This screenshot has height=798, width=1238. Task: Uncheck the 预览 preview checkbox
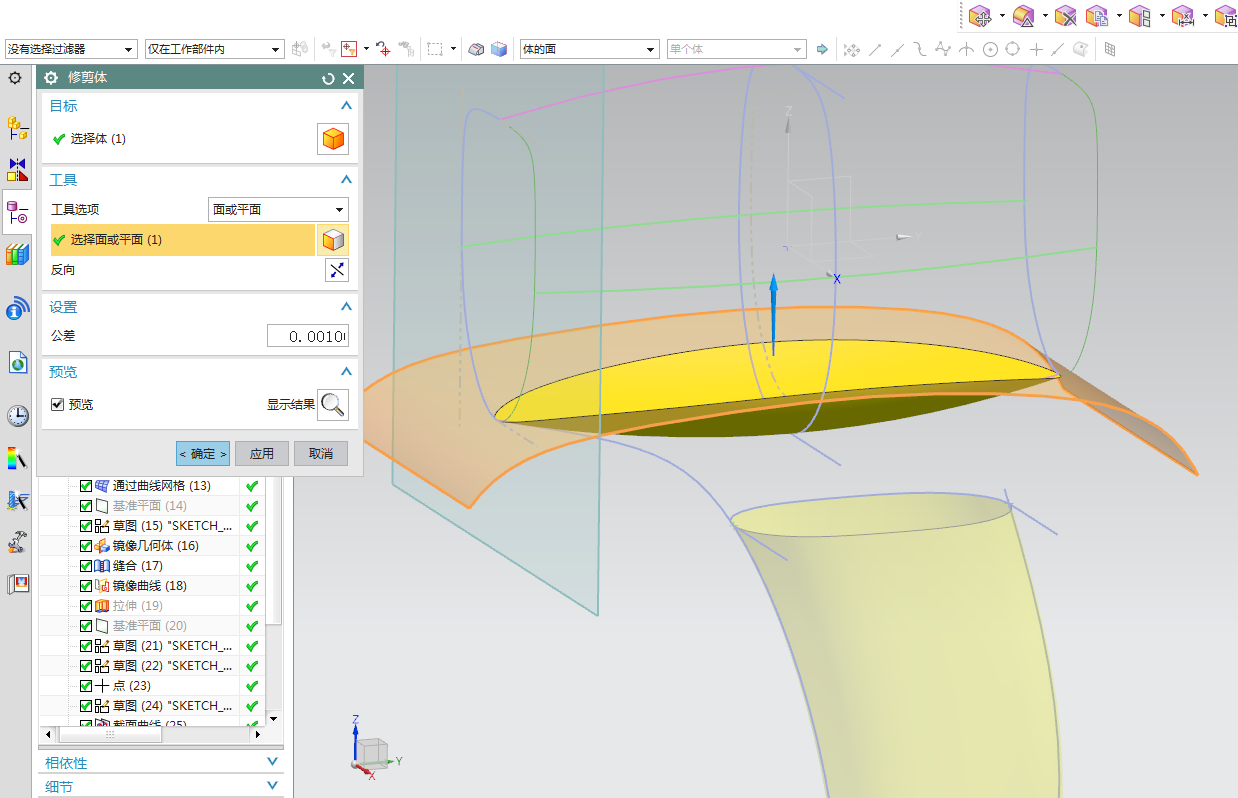pyautogui.click(x=58, y=404)
